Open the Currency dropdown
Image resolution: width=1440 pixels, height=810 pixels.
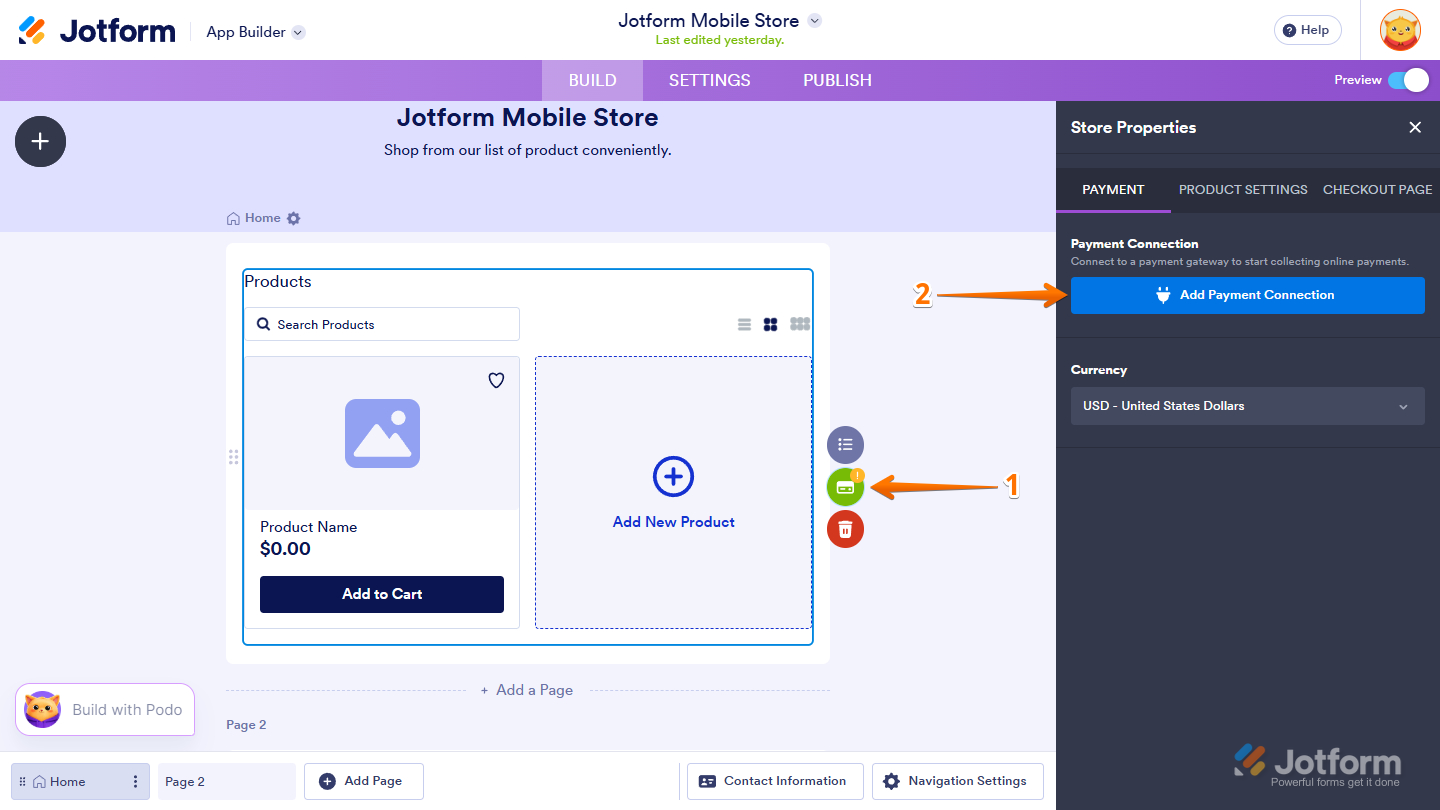1248,406
